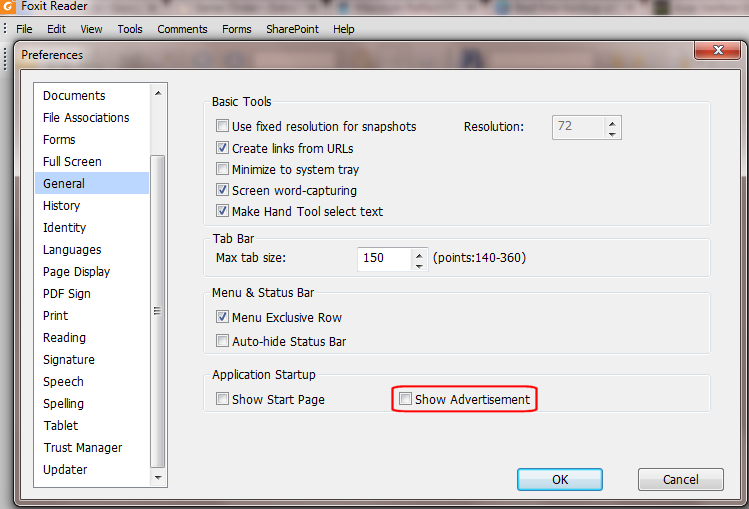Open the Forms menu

pyautogui.click(x=236, y=29)
